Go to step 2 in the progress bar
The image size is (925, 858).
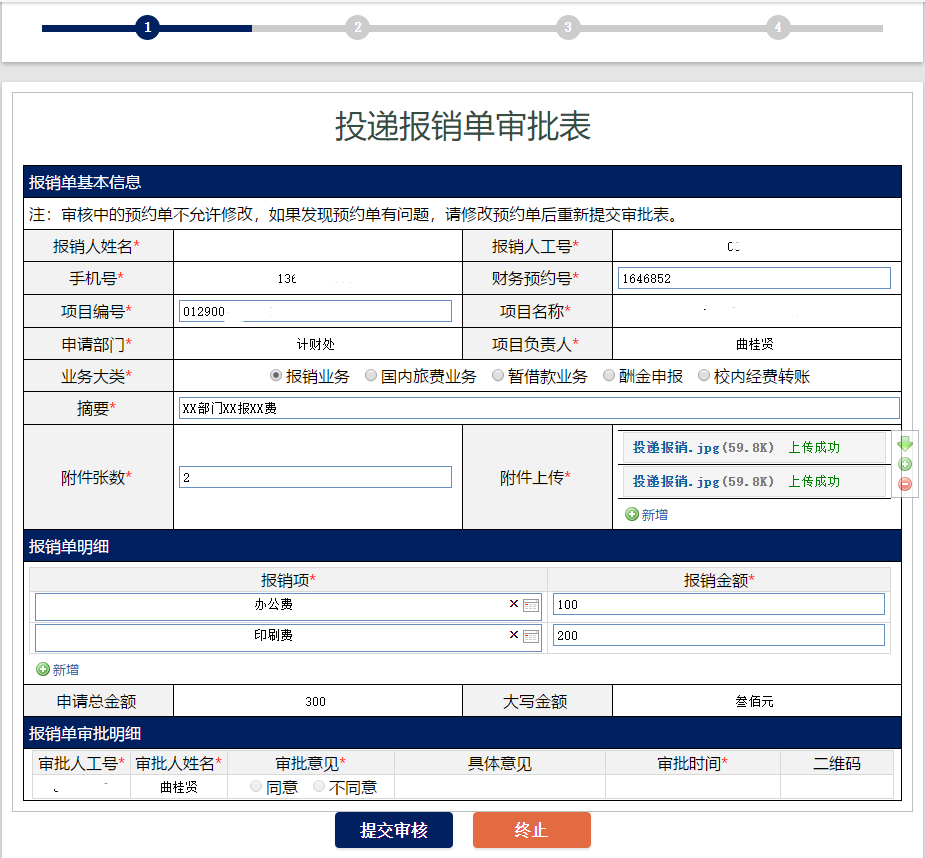click(357, 28)
